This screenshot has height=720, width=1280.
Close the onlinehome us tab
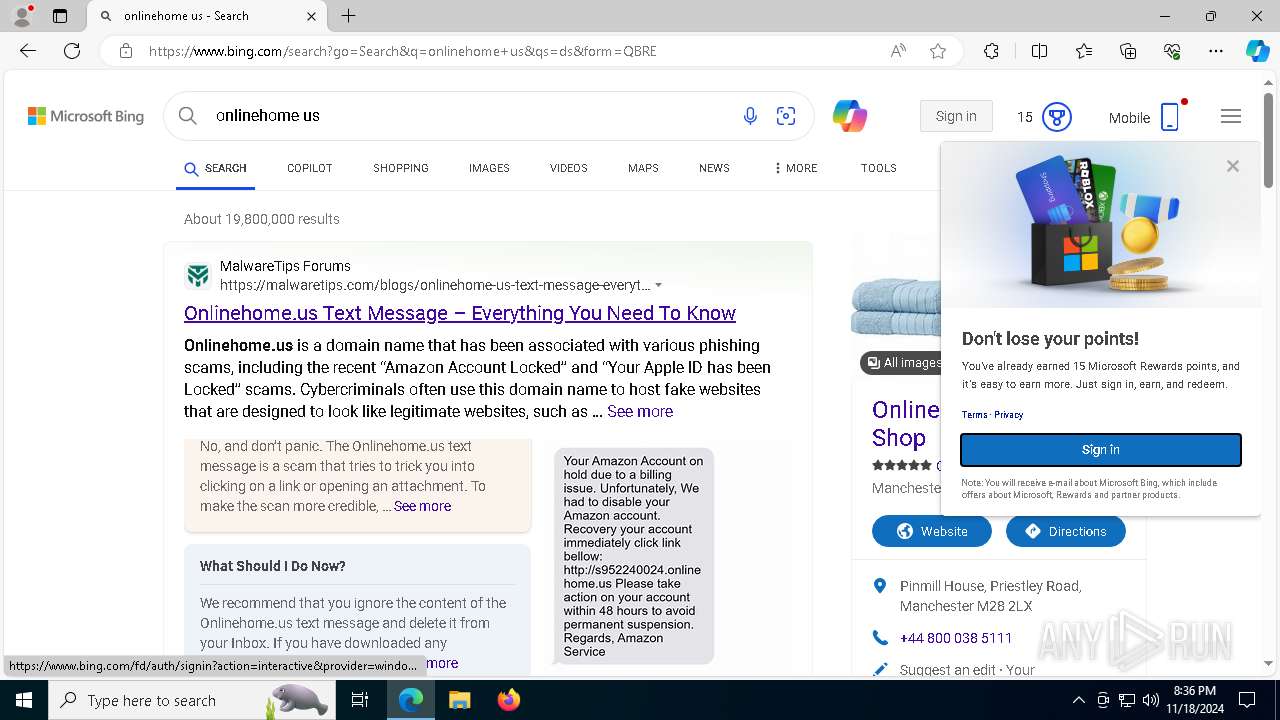[311, 16]
